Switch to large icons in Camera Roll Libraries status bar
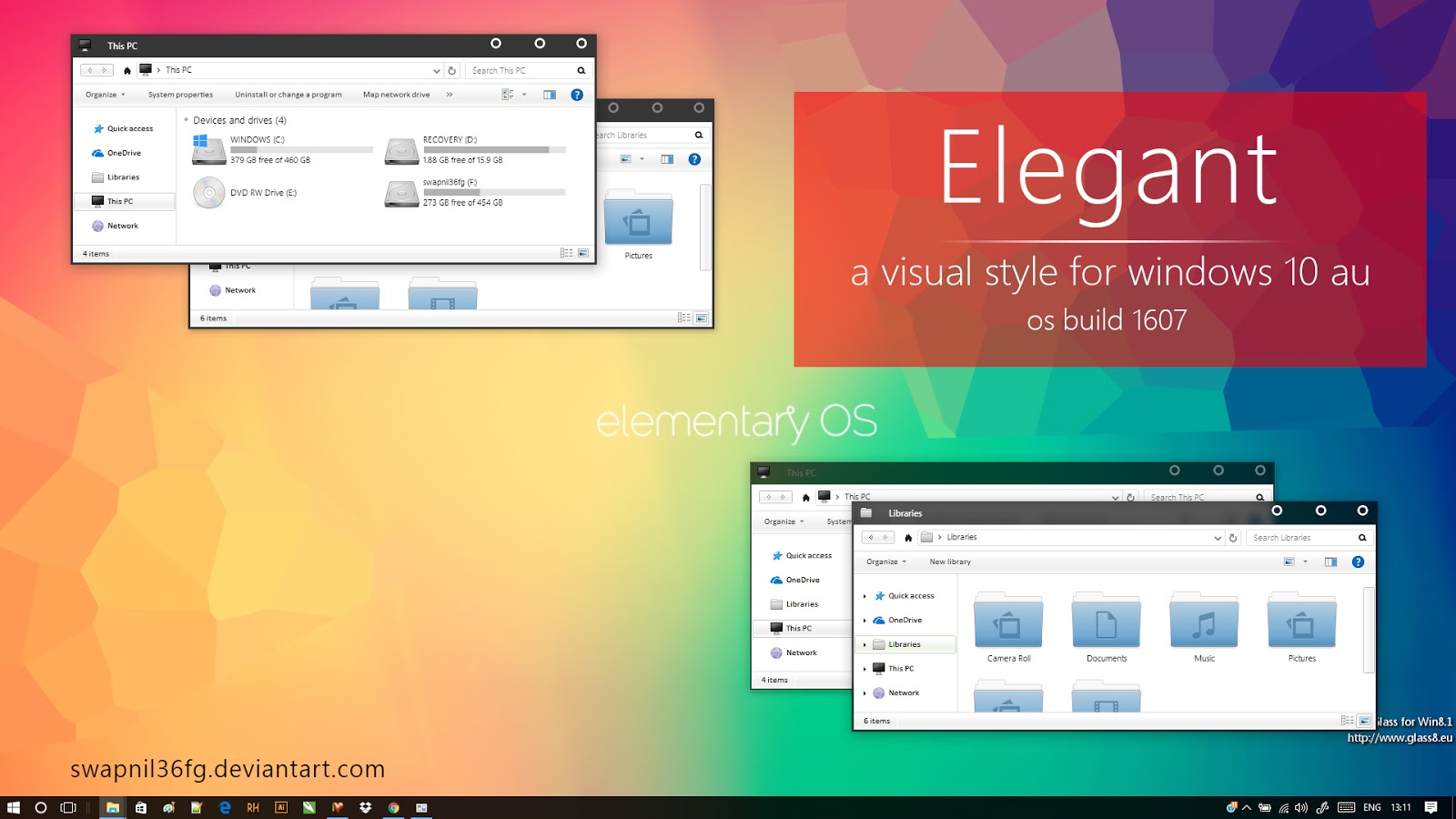1456x819 pixels. tap(1365, 721)
